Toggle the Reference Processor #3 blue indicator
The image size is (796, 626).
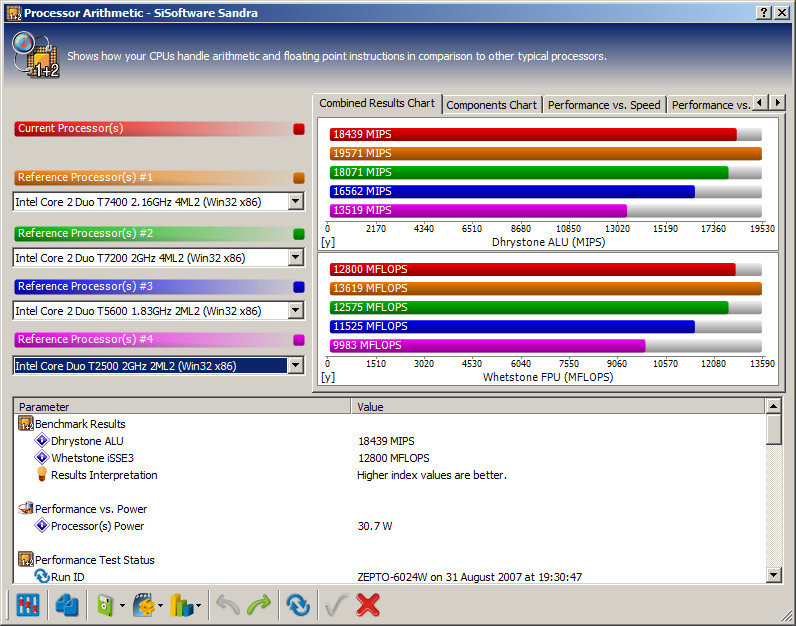coord(299,287)
